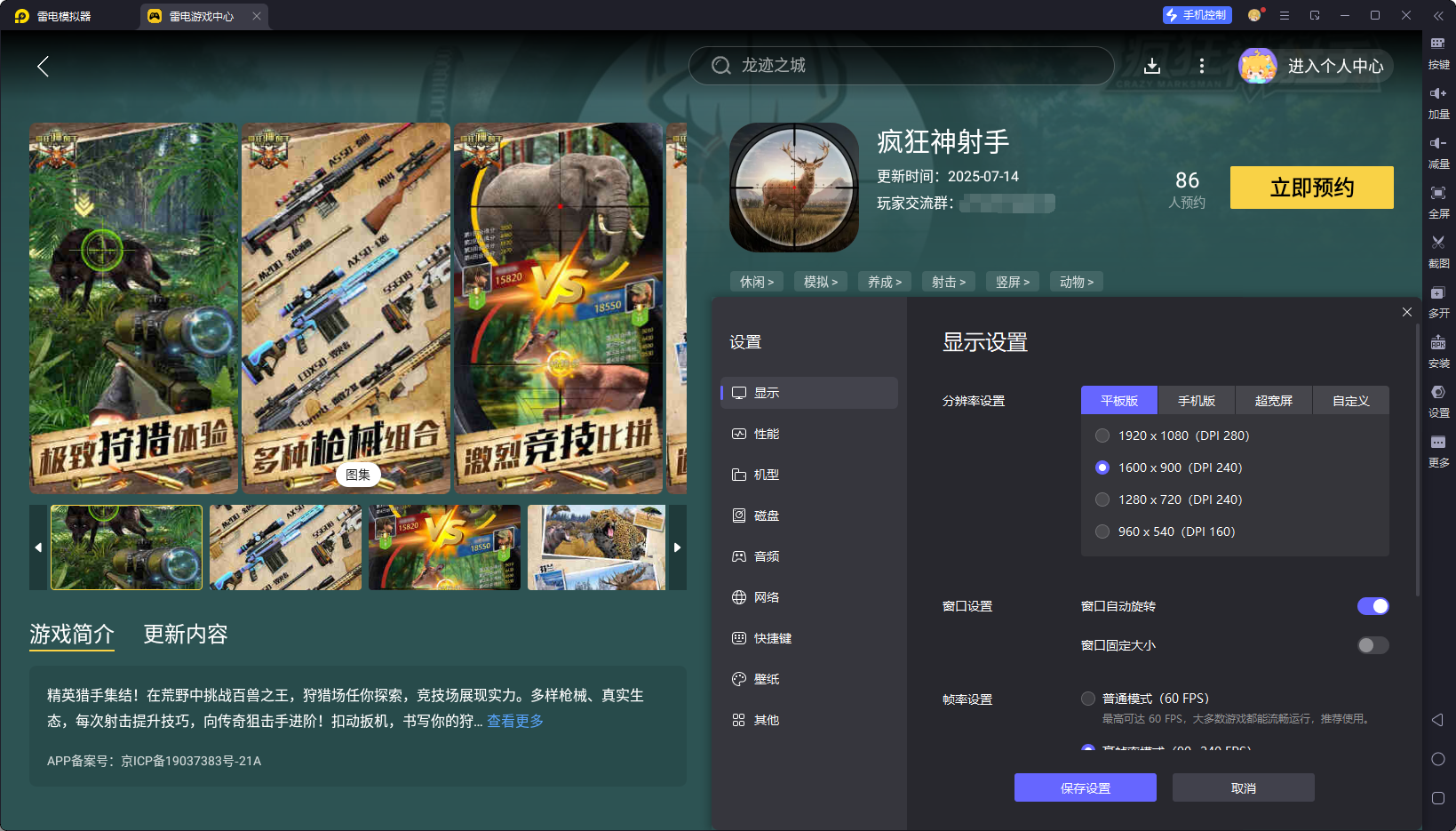The image size is (1456, 831).
Task: Open the 机型 settings section
Action: point(809,475)
